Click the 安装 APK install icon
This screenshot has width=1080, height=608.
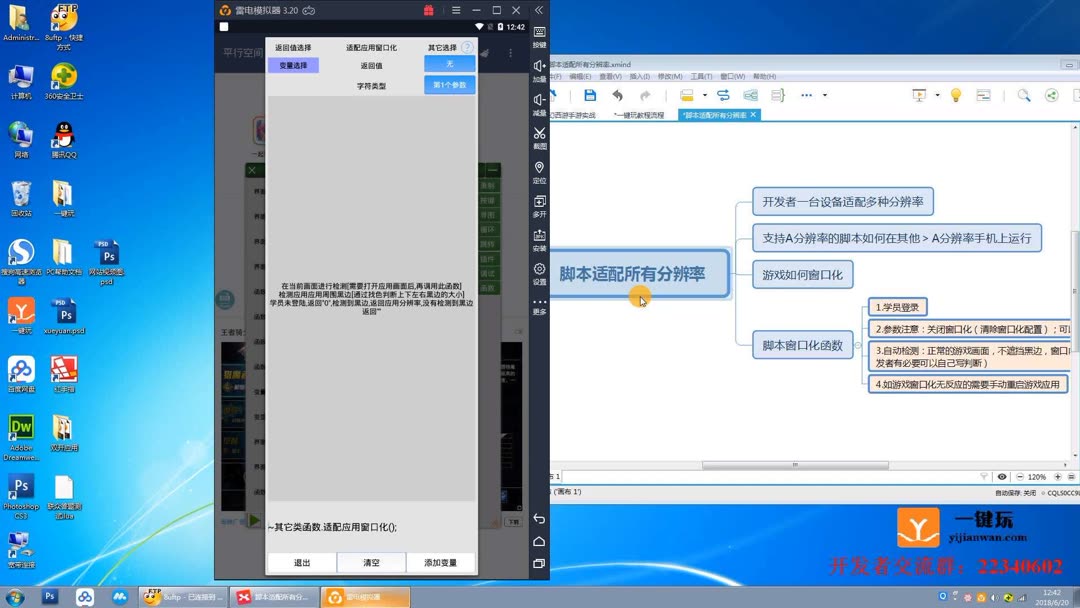[x=540, y=236]
